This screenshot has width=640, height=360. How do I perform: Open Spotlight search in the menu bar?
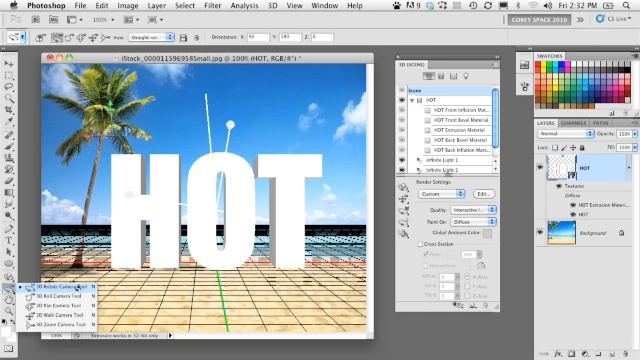coord(626,6)
